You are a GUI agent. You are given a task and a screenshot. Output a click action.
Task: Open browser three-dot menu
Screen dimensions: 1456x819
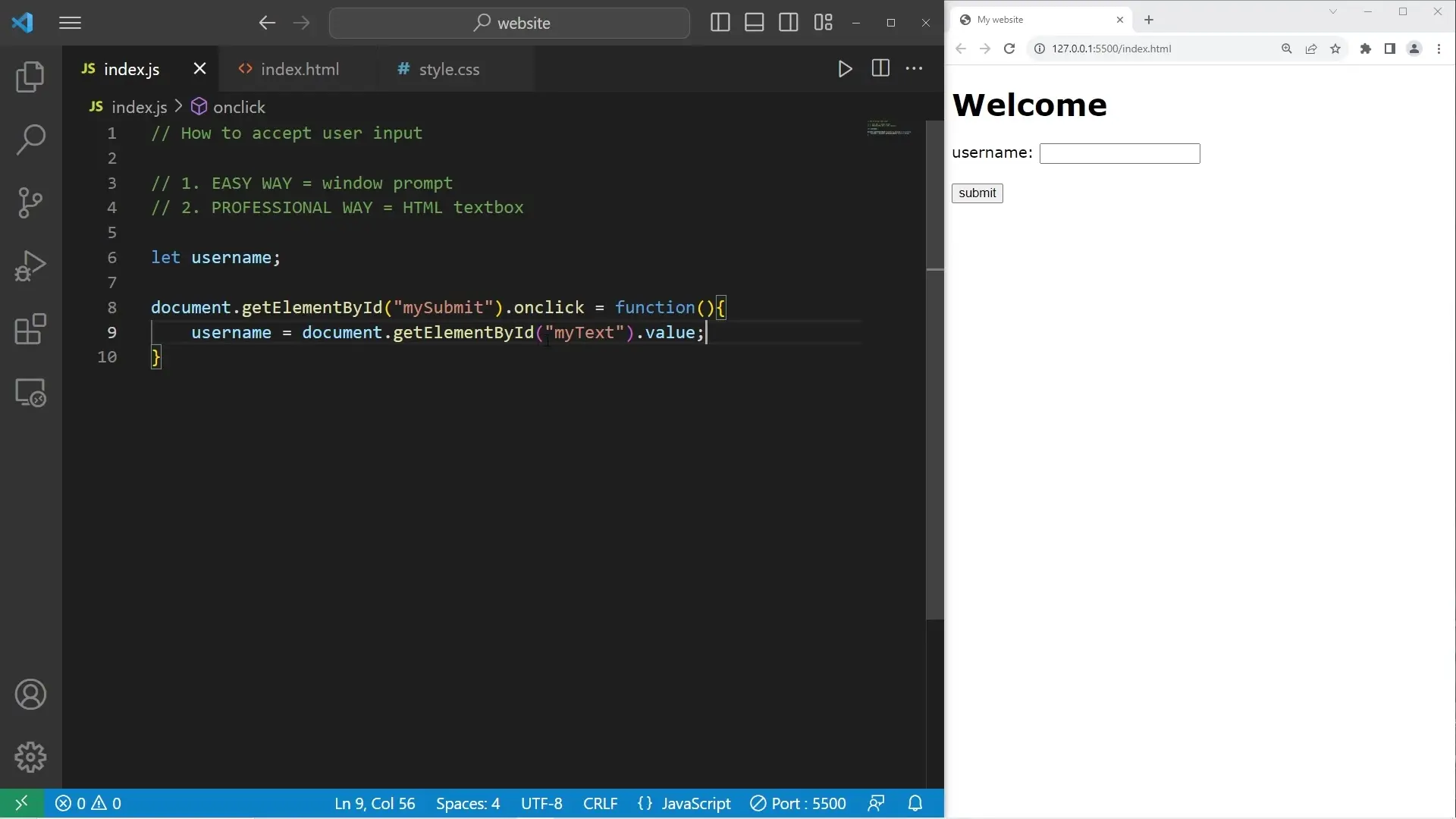pyautogui.click(x=1439, y=49)
